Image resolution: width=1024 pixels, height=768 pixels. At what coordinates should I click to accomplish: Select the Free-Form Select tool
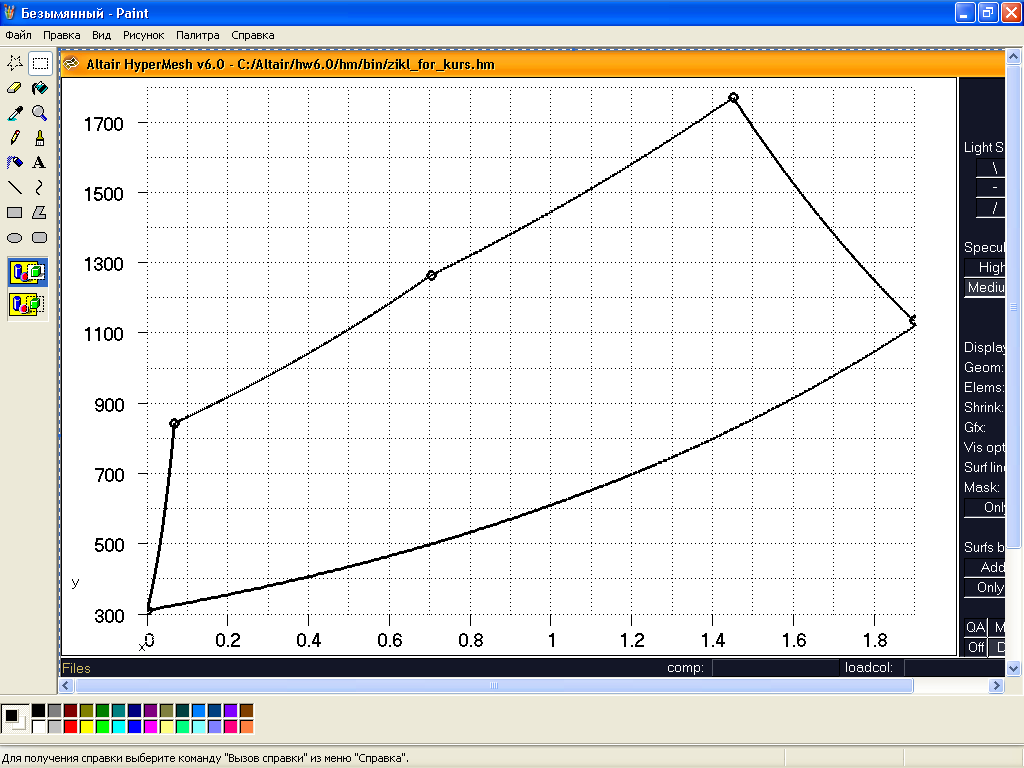coord(15,63)
